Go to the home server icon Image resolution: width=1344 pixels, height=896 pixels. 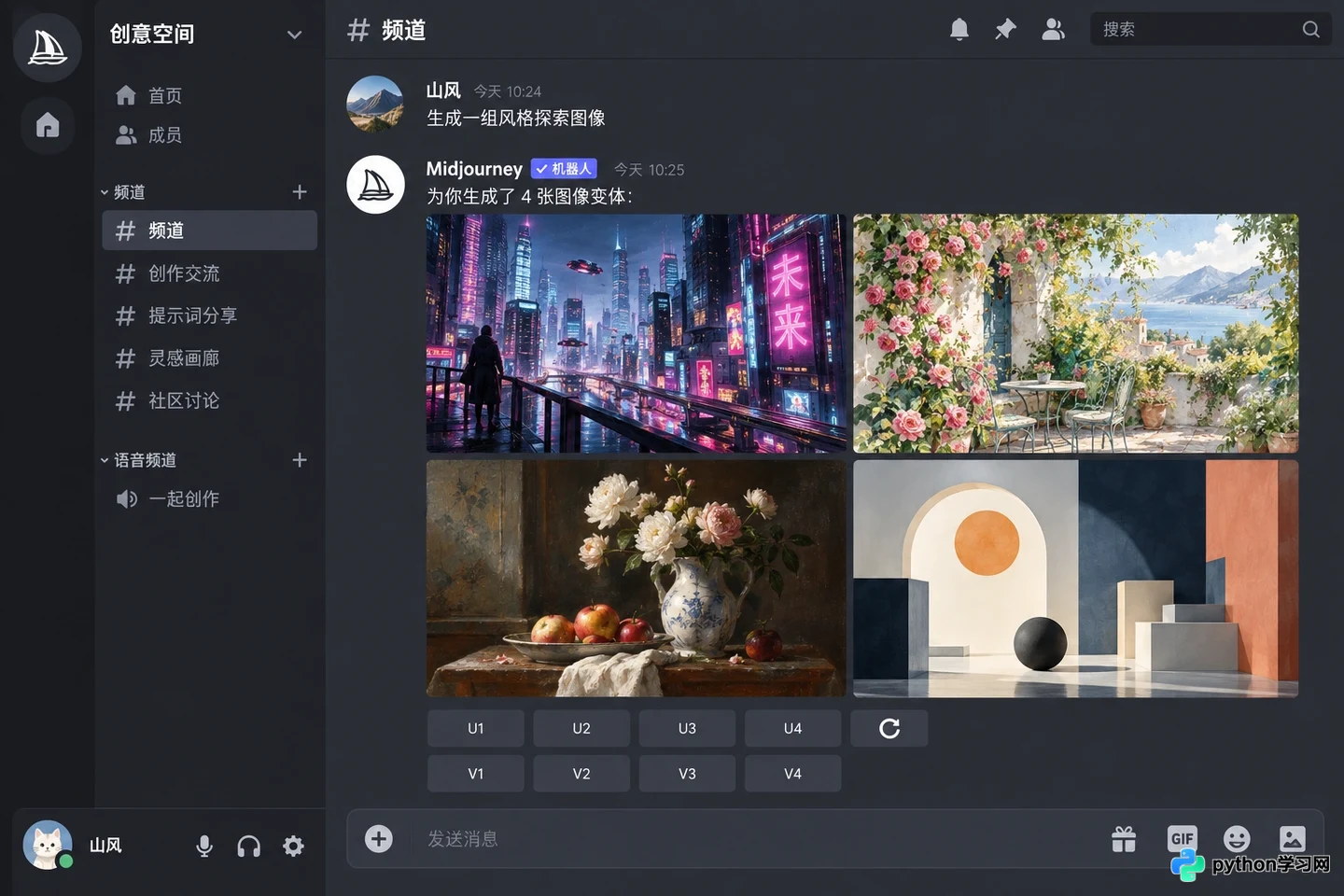[48, 125]
